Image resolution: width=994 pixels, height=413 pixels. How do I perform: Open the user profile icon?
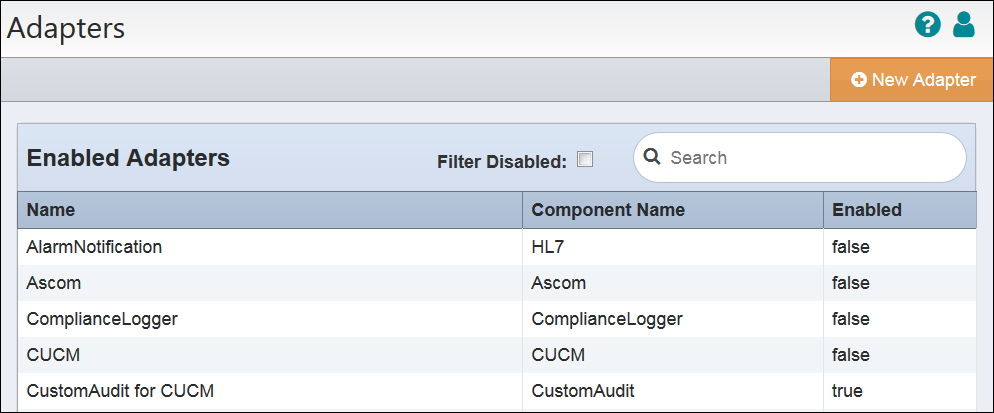tap(963, 25)
